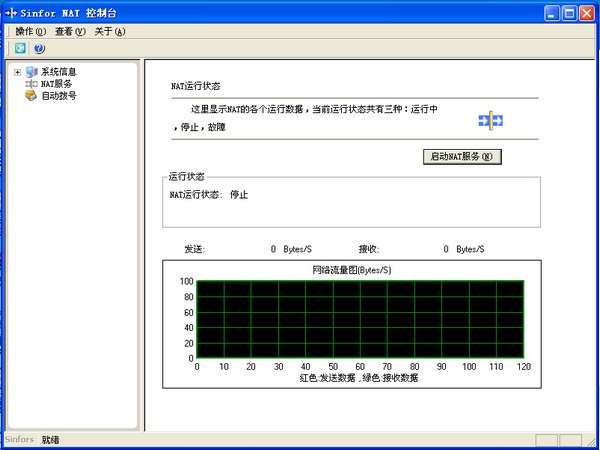Select the NAT服务 tree label
The height and width of the screenshot is (450, 600).
(x=57, y=84)
